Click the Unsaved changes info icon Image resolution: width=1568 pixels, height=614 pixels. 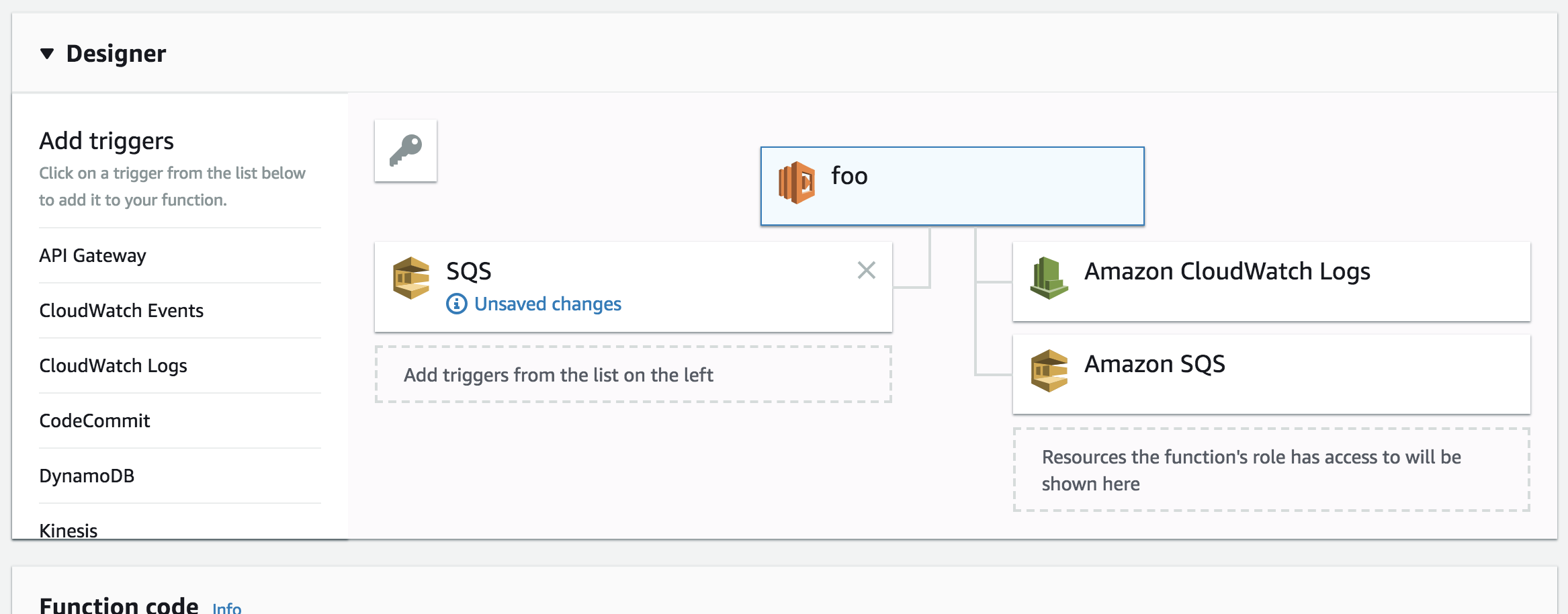[x=457, y=304]
